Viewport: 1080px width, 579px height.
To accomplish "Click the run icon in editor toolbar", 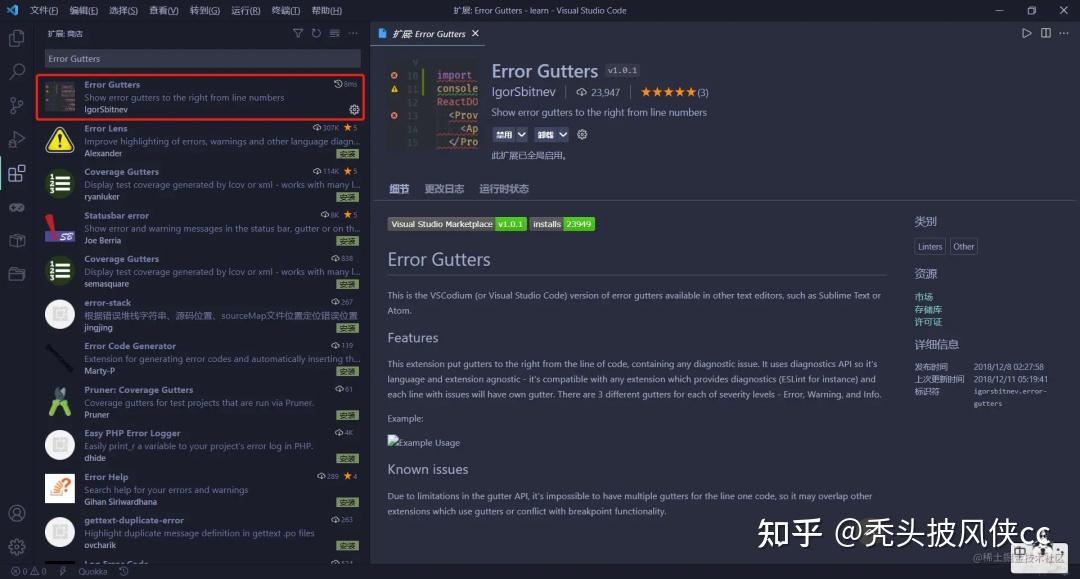I will click(x=1026, y=33).
